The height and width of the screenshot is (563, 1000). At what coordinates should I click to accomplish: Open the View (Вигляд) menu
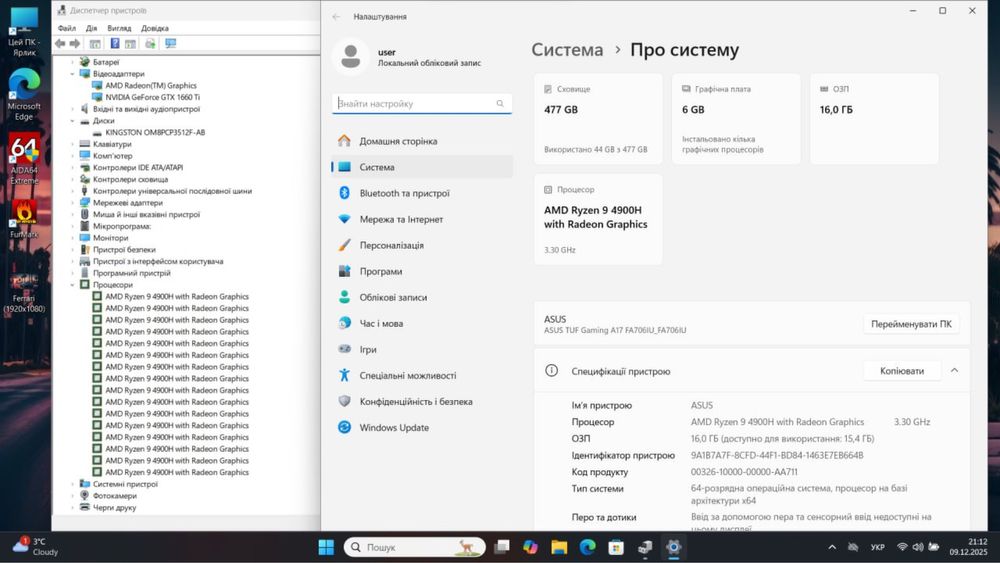click(119, 28)
